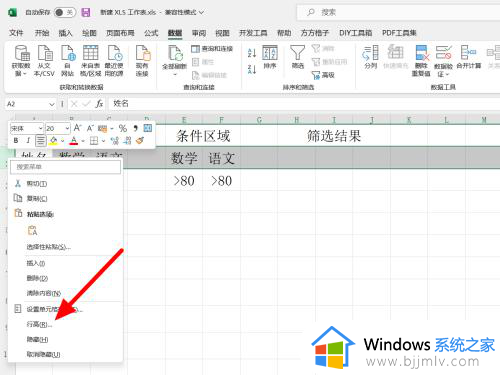Choose Unhide (取消隐藏) in context menu

[65, 354]
